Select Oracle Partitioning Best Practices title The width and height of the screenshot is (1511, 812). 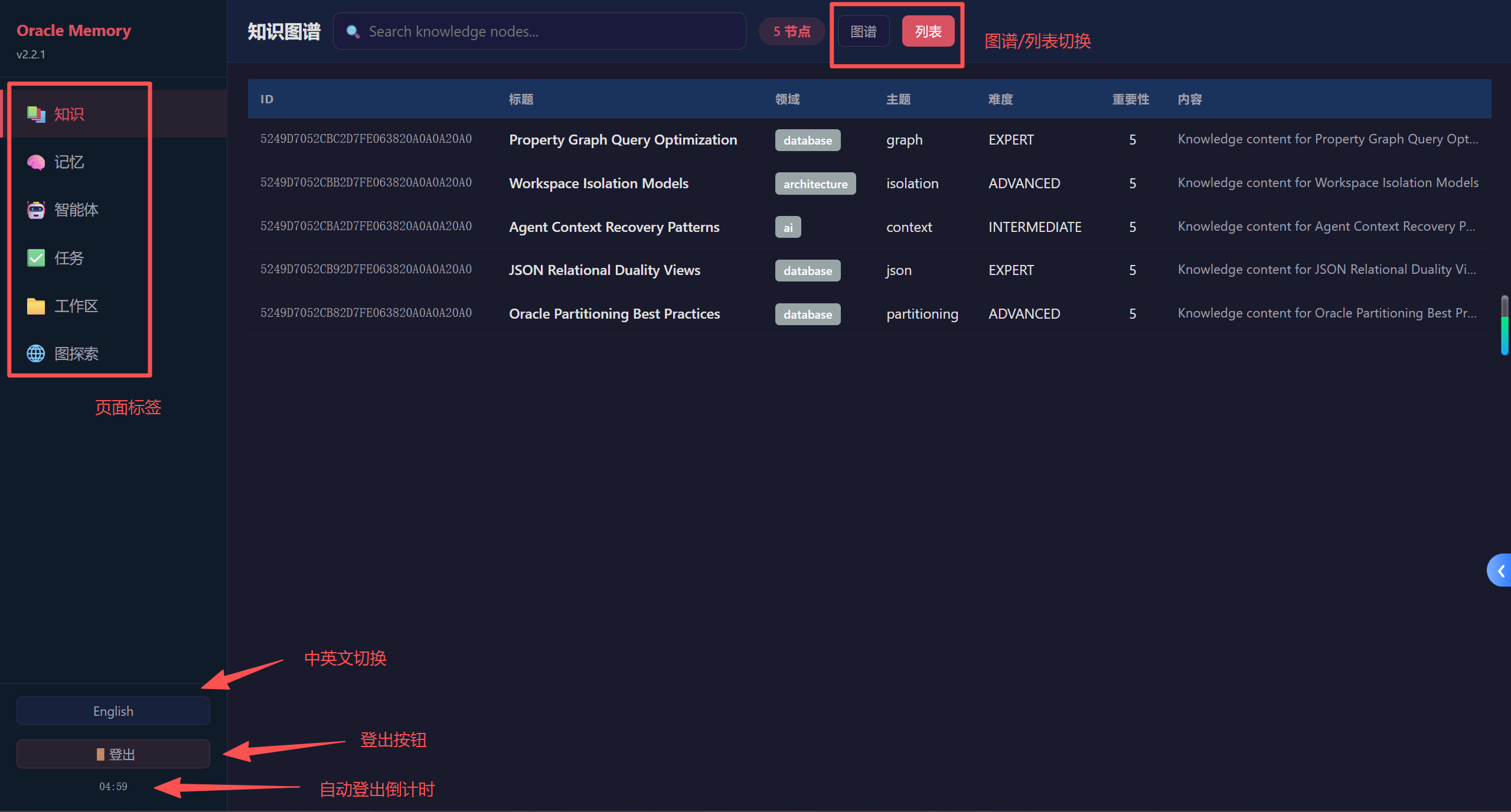pyautogui.click(x=615, y=314)
